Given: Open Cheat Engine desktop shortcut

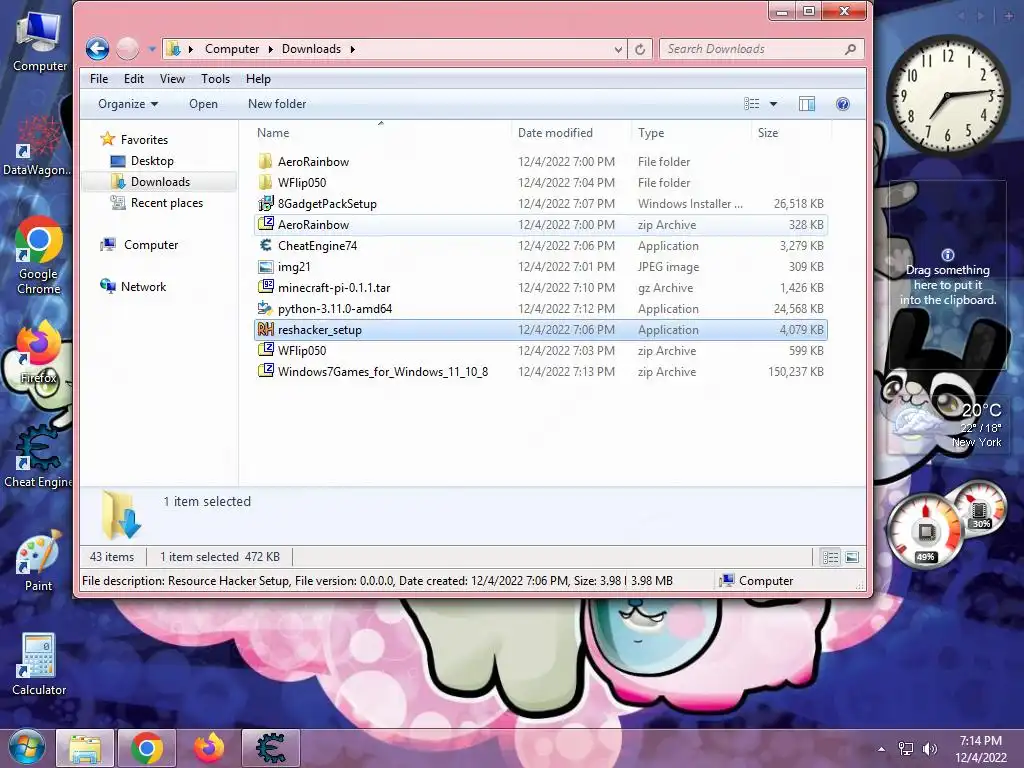Looking at the screenshot, I should coord(39,457).
